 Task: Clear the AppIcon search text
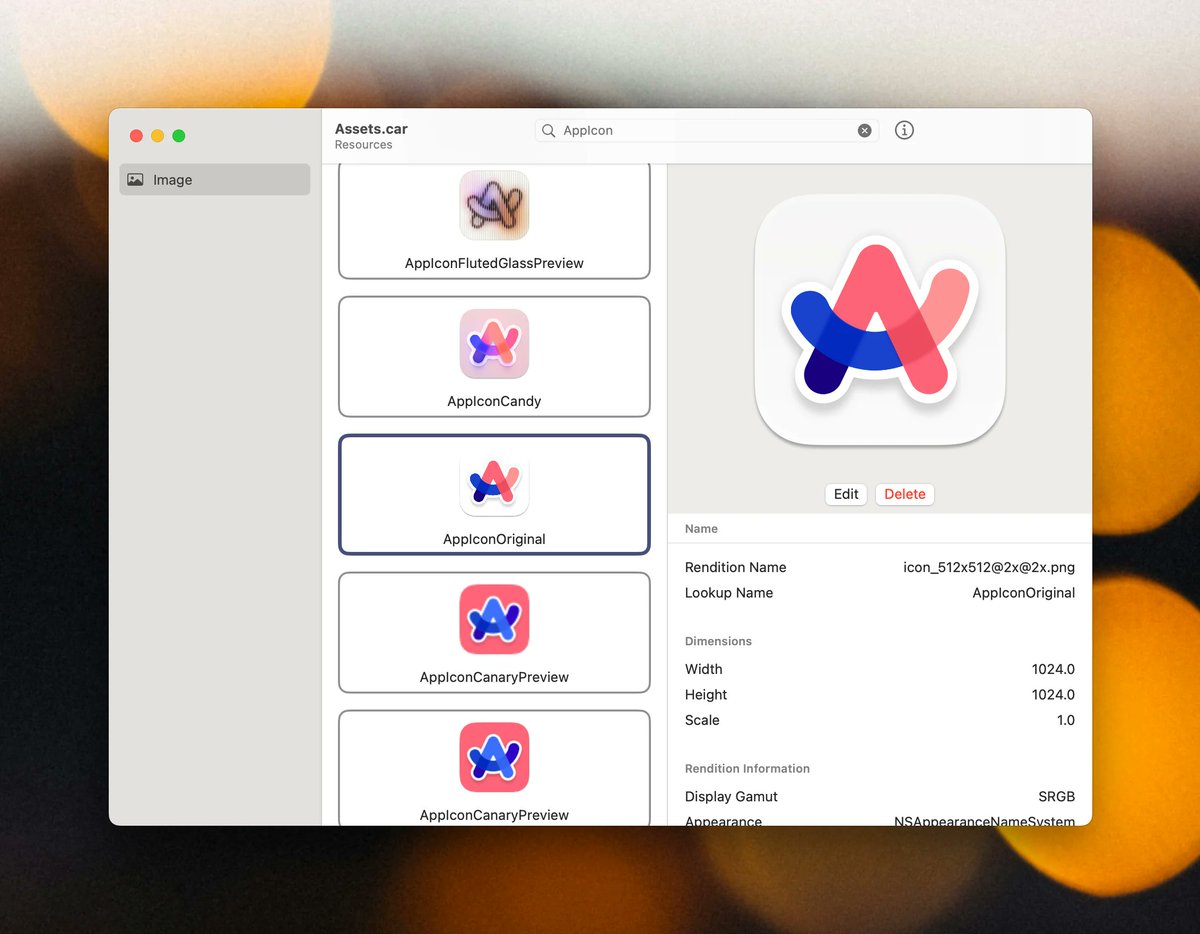[x=864, y=131]
